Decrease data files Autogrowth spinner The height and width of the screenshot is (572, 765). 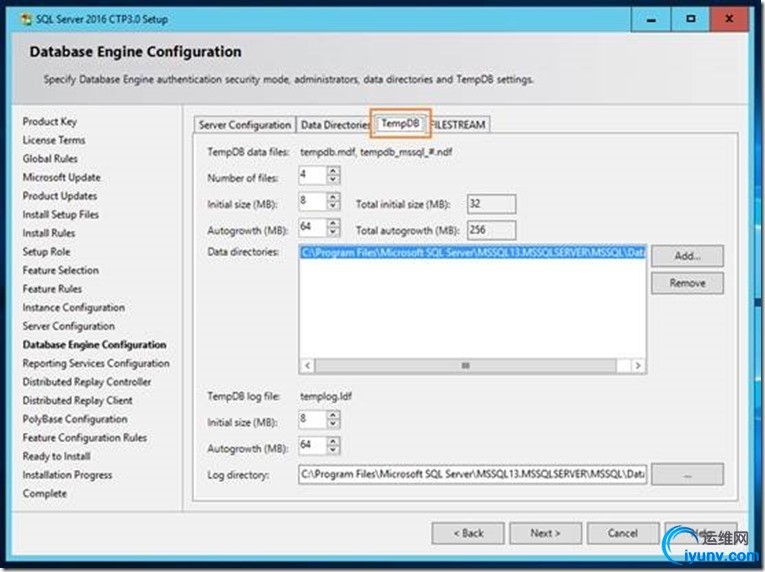click(x=333, y=231)
